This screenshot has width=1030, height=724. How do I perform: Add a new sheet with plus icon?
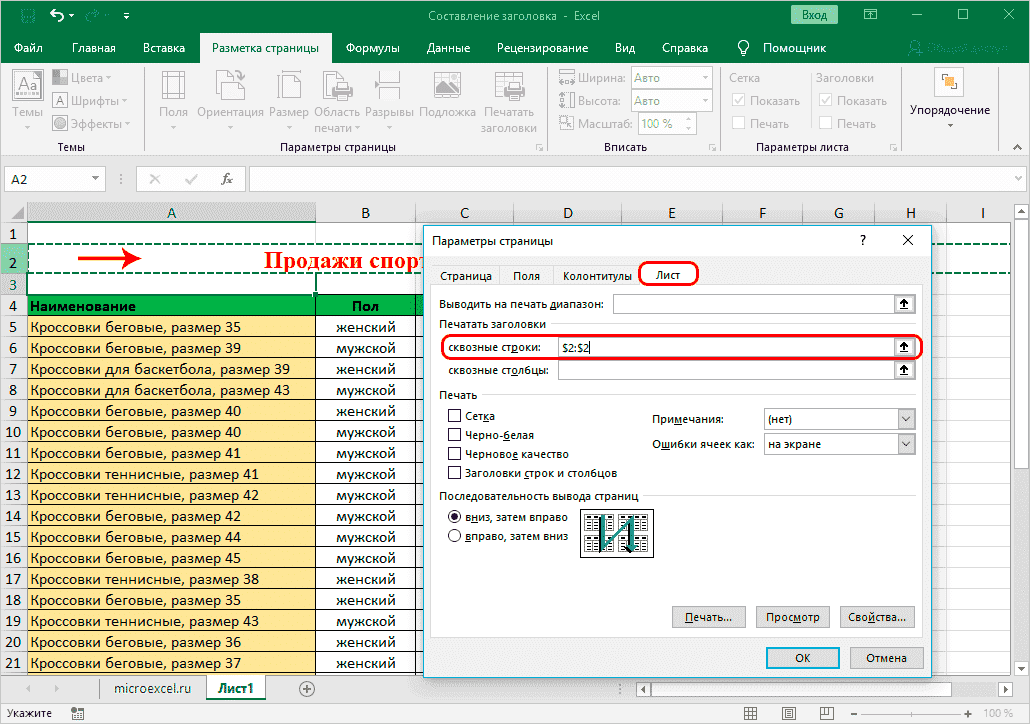coord(307,688)
